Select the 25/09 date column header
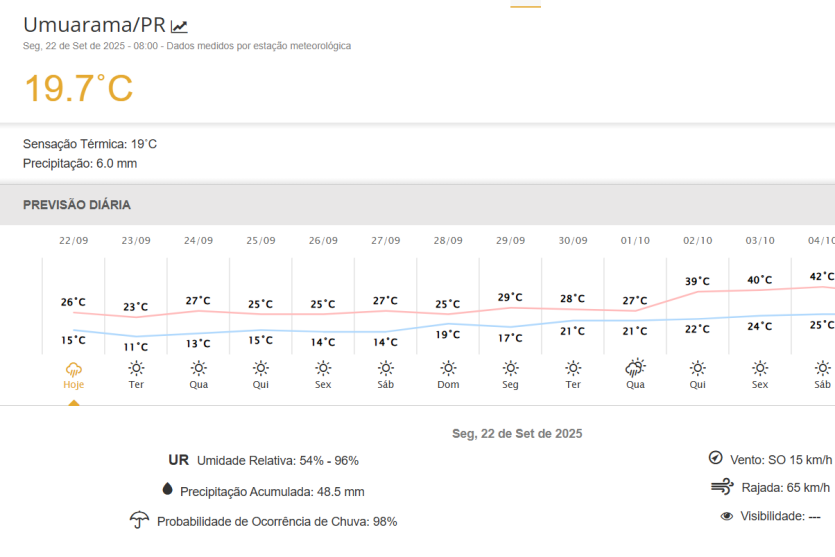The image size is (835, 557). (261, 241)
